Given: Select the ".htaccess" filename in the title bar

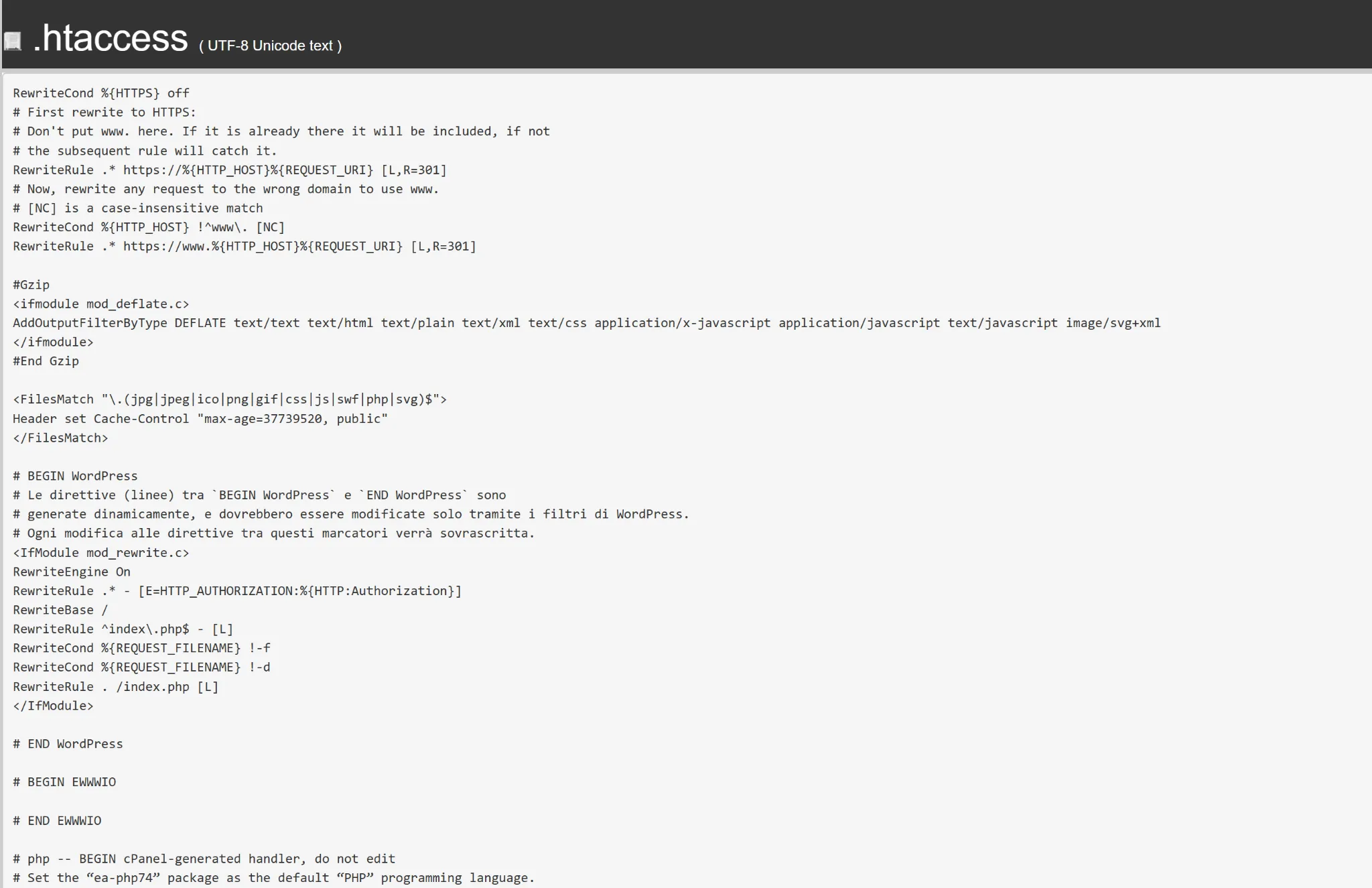Looking at the screenshot, I should click(109, 38).
